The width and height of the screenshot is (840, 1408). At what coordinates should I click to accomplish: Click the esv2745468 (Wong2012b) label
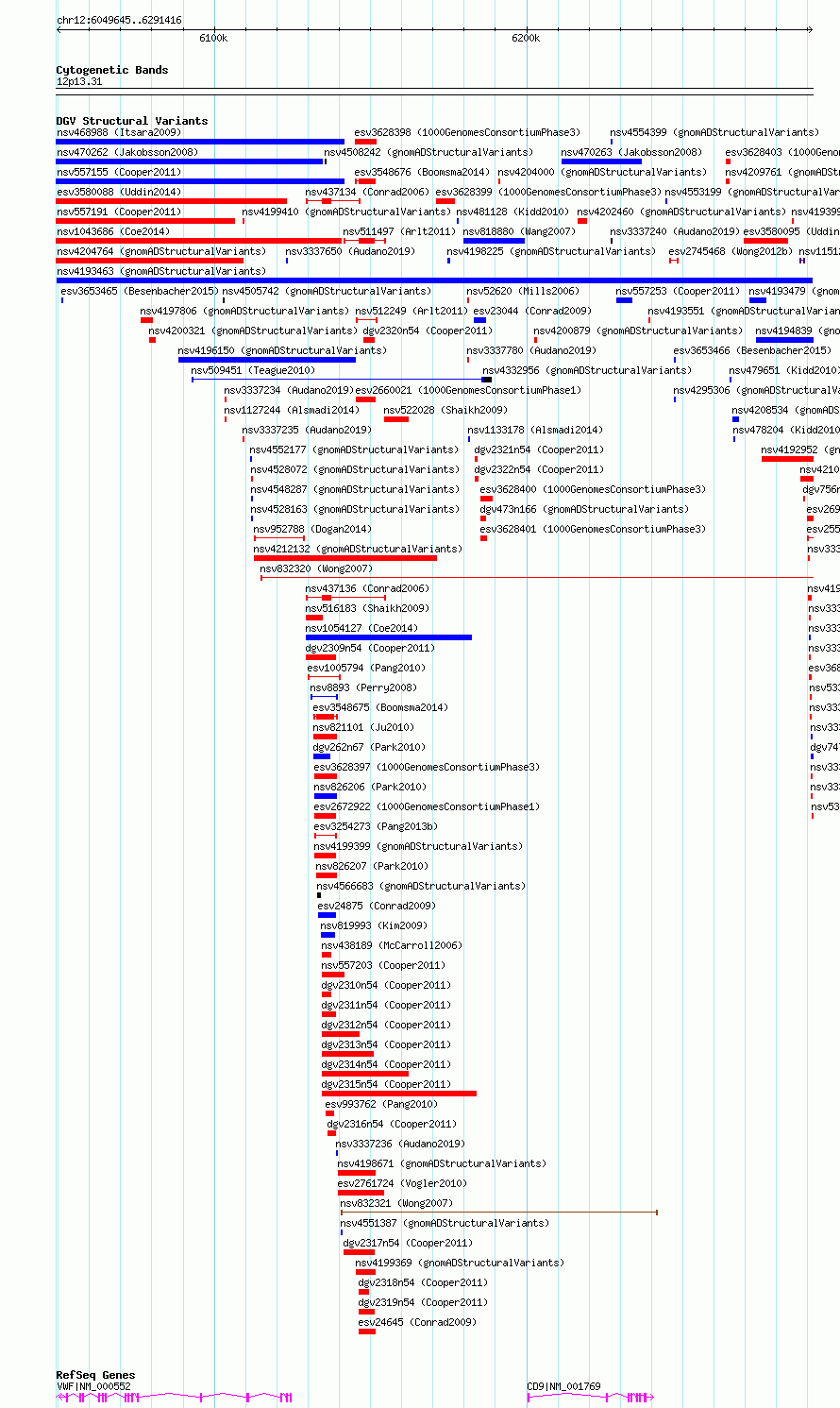pos(731,251)
